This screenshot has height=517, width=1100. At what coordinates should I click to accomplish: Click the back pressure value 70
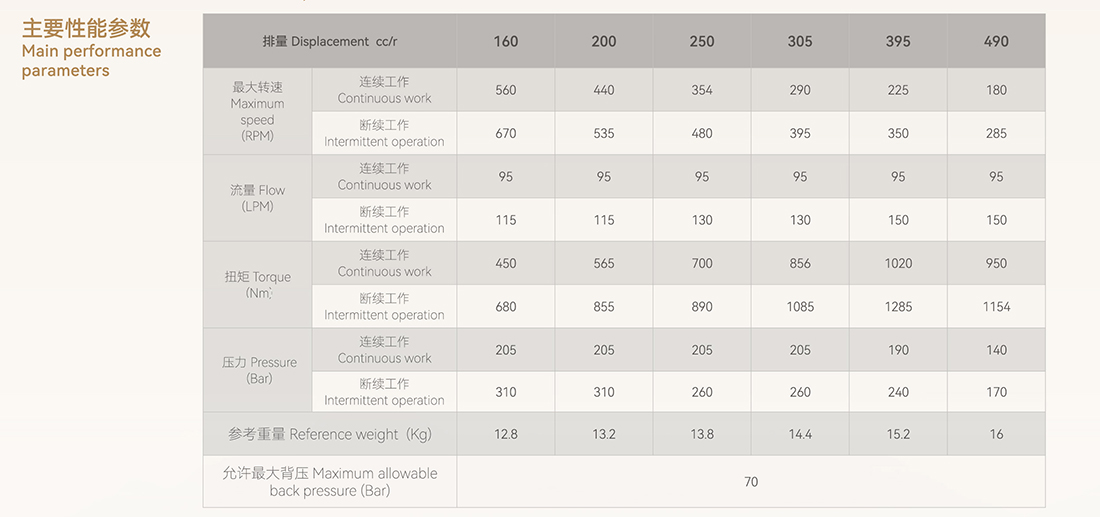coord(751,482)
